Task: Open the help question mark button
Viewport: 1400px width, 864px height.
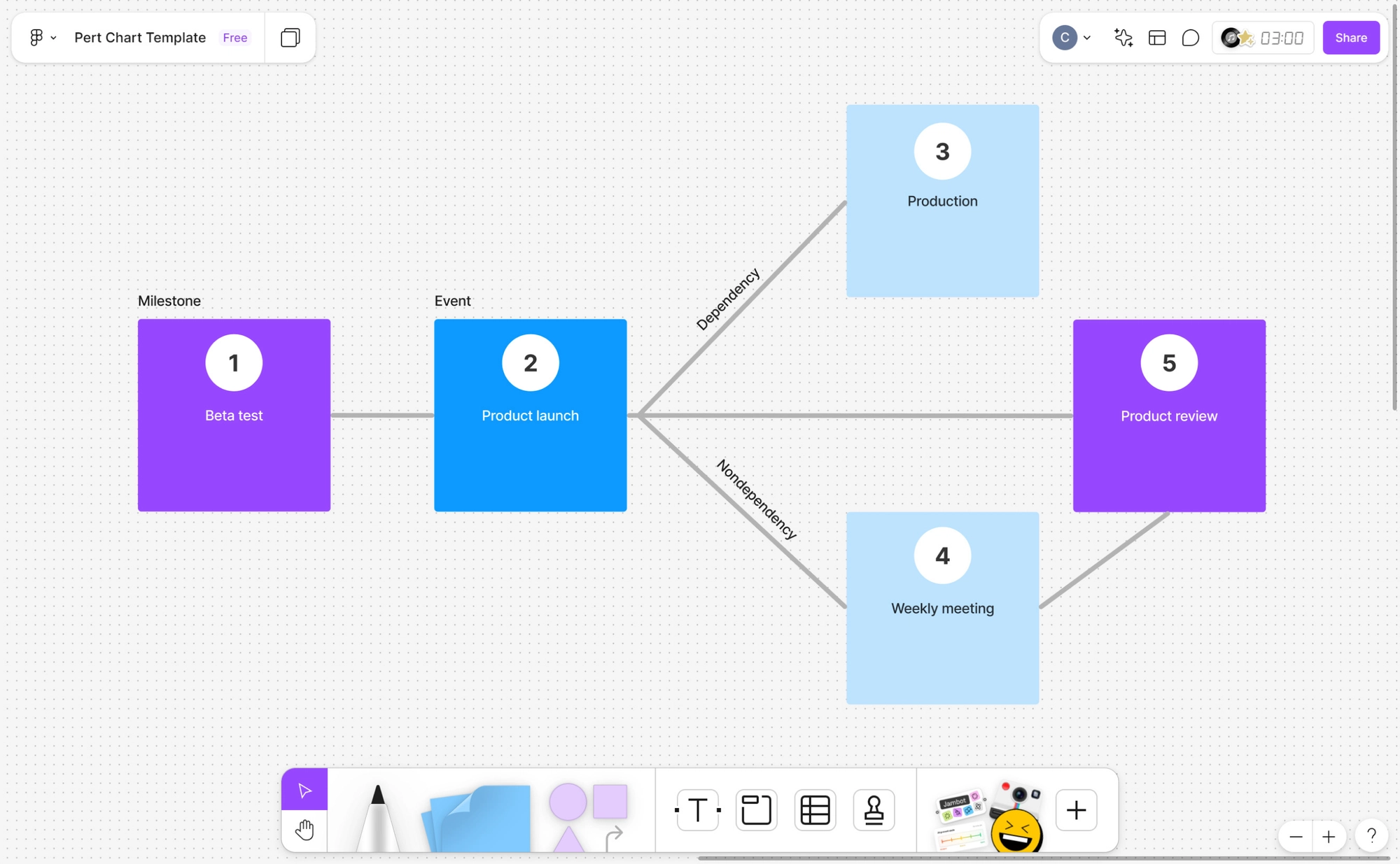Action: 1372,835
